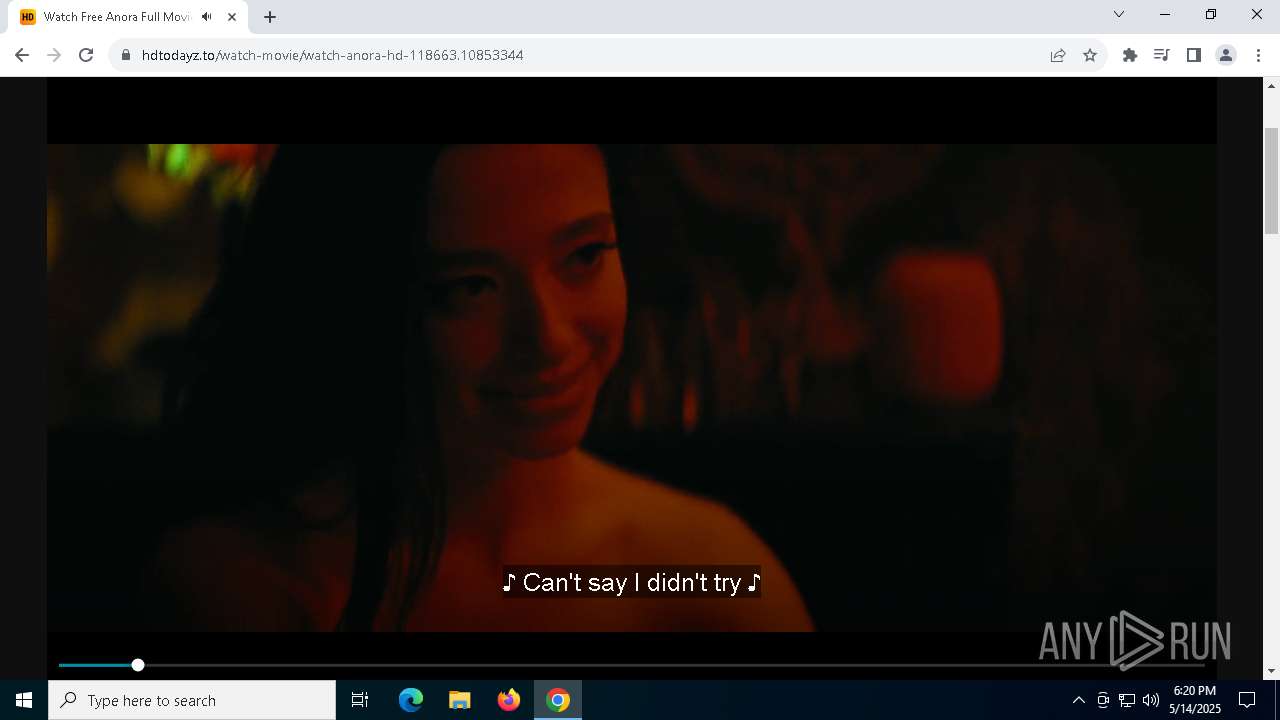The image size is (1280, 720).
Task: Open the Chrome profile avatar
Action: coord(1226,55)
